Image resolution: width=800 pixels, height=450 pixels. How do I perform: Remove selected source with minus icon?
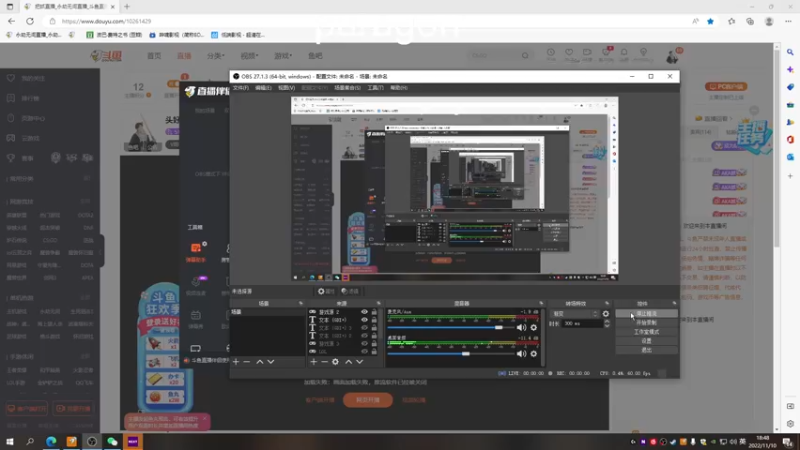(324, 362)
